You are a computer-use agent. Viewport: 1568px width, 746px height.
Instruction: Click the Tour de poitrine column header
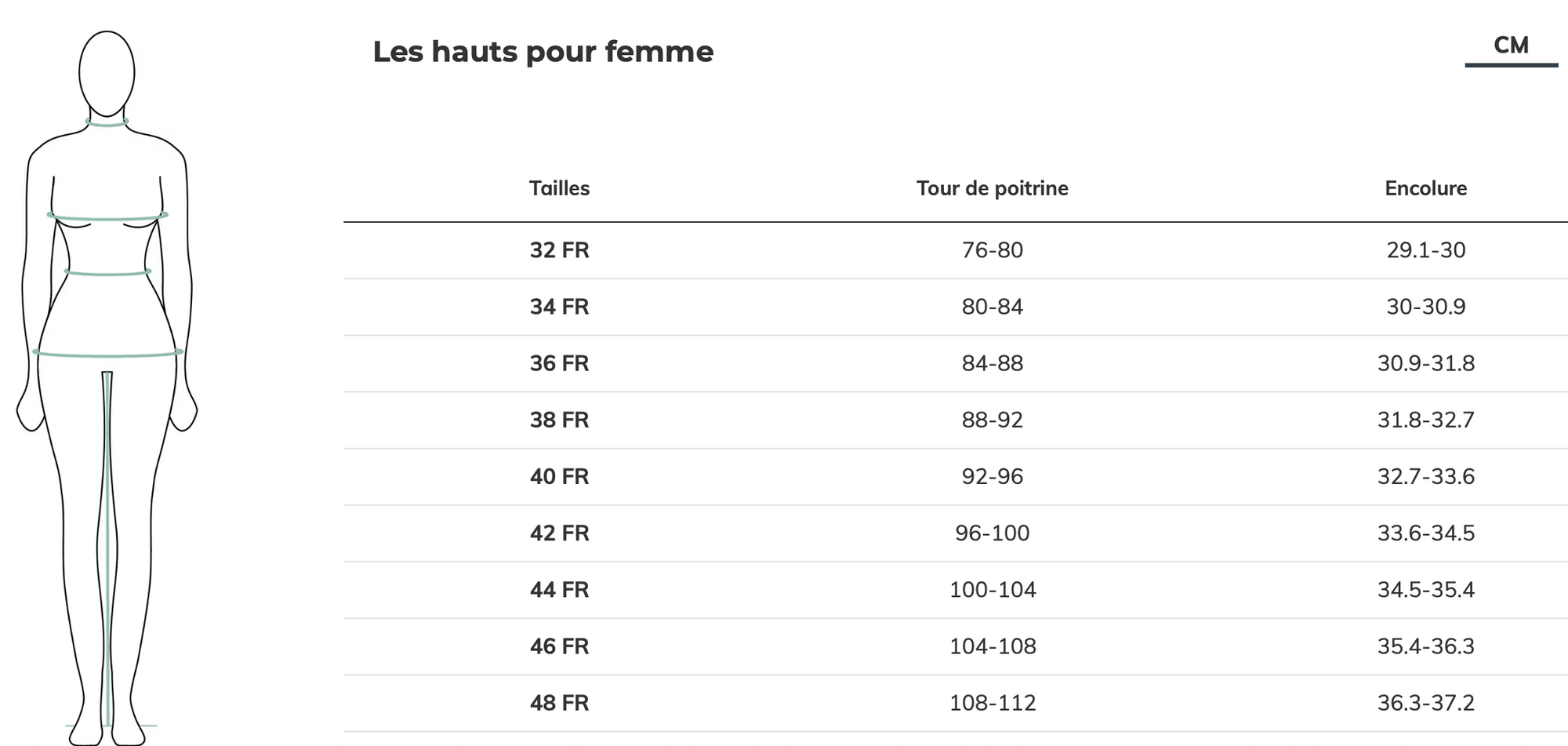tap(992, 188)
